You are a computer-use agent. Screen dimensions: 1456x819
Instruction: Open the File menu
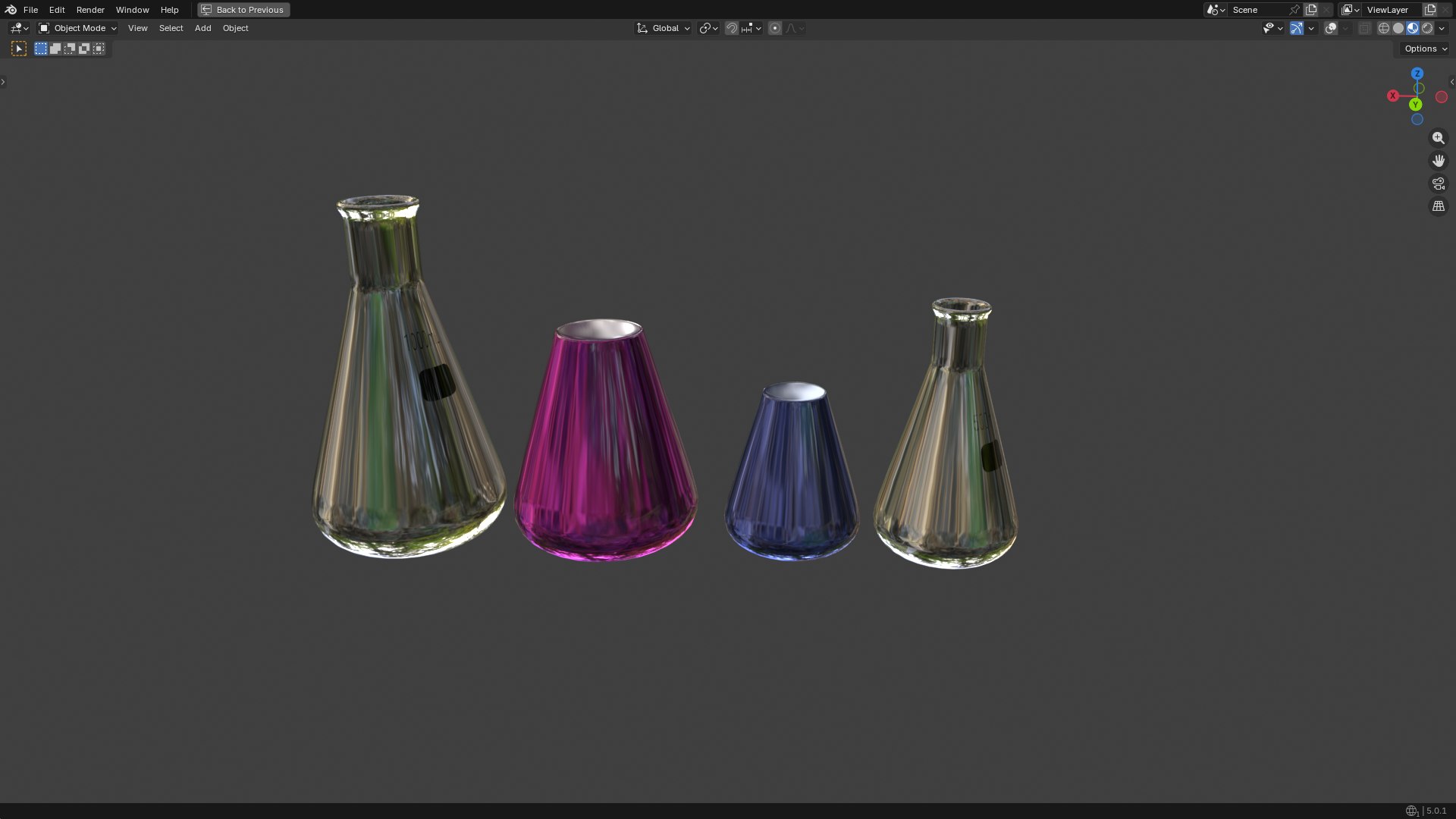(x=30, y=10)
